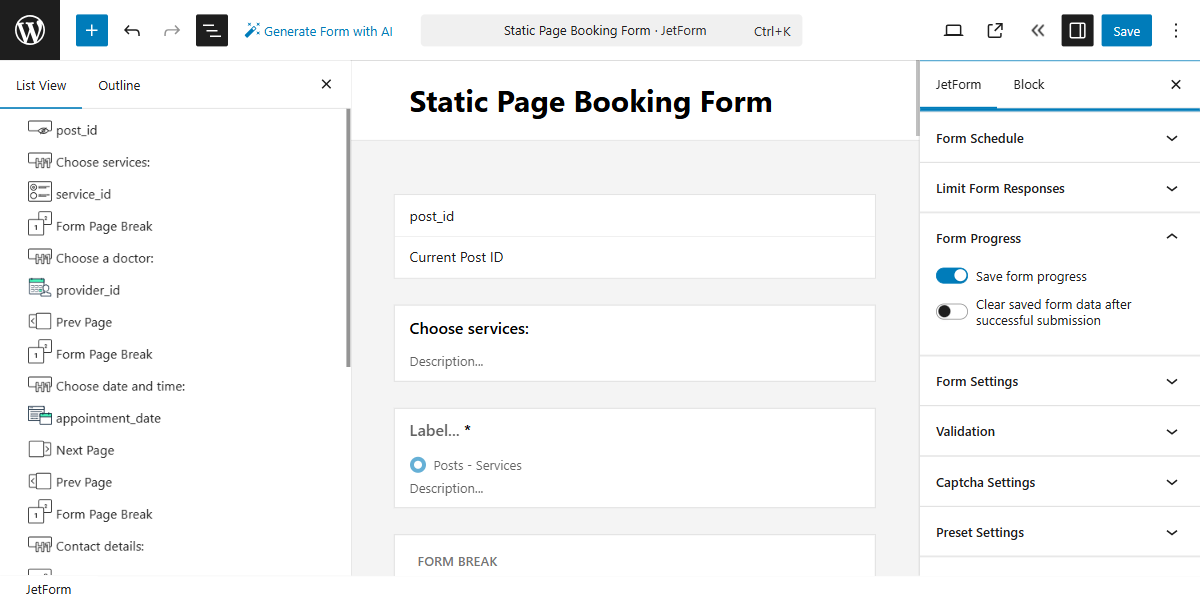Click Generate Form with AI
The width and height of the screenshot is (1200, 600).
[x=318, y=30]
